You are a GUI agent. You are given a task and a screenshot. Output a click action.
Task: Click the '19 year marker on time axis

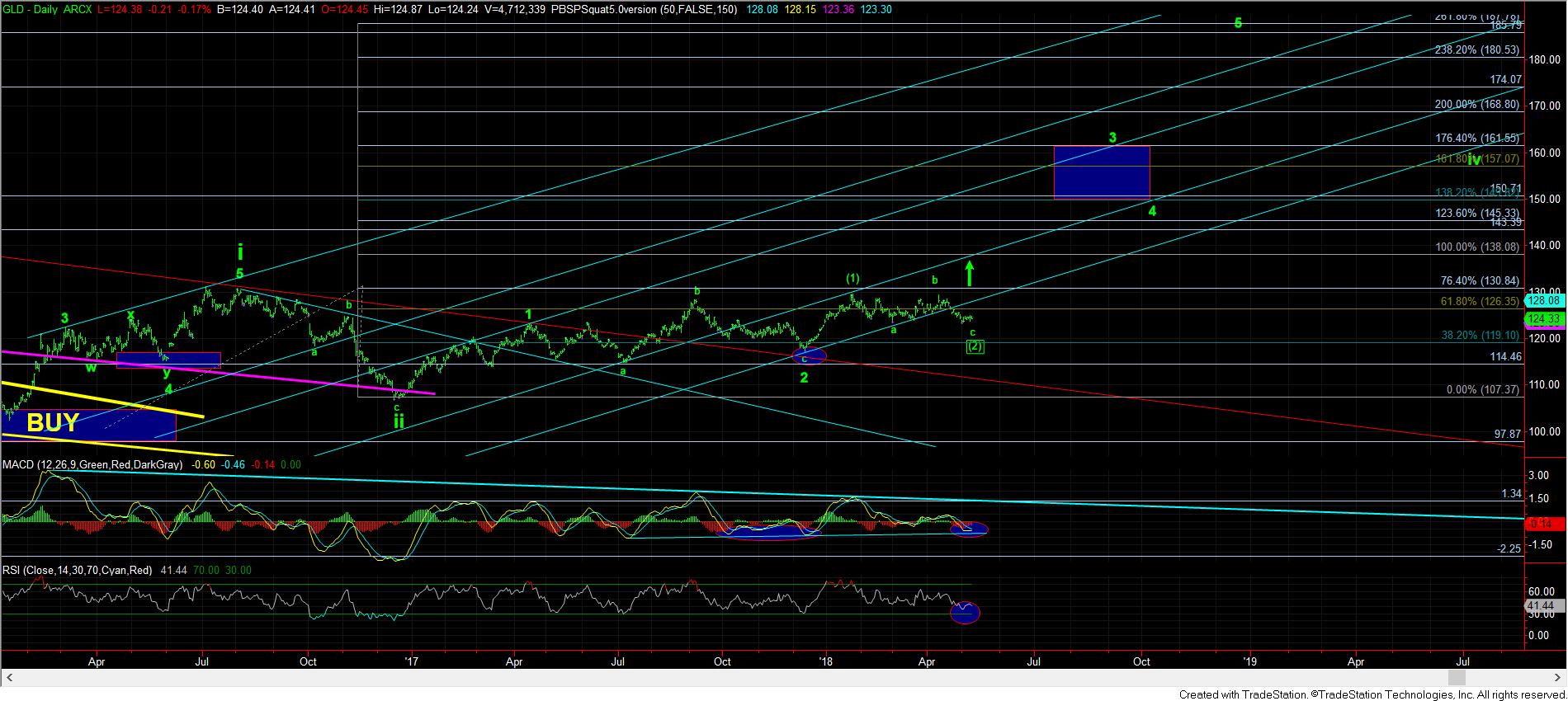tap(1249, 661)
